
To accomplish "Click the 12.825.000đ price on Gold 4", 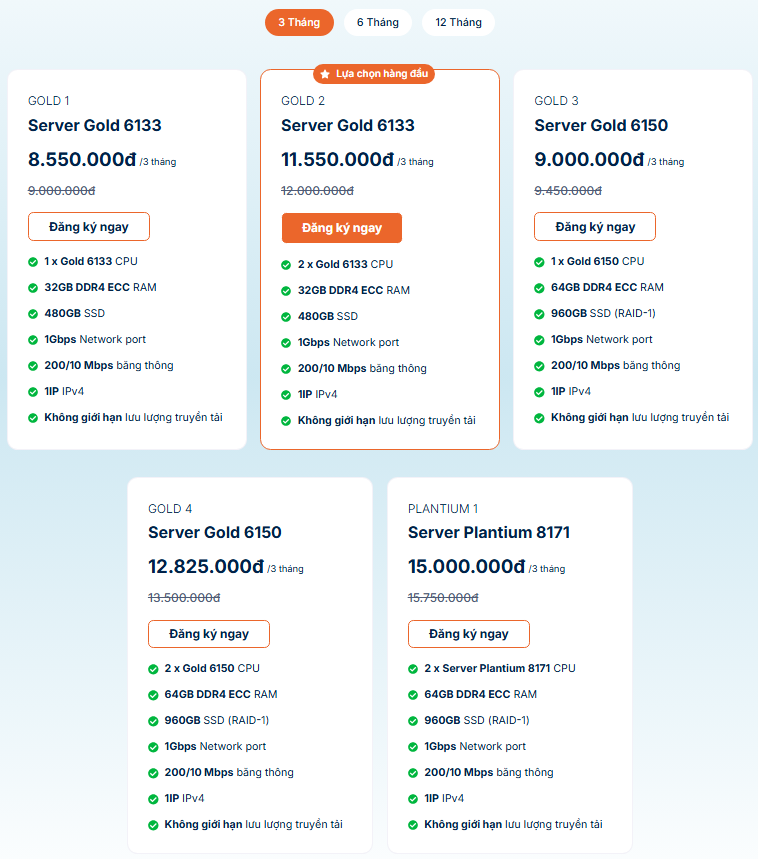I will point(206,566).
